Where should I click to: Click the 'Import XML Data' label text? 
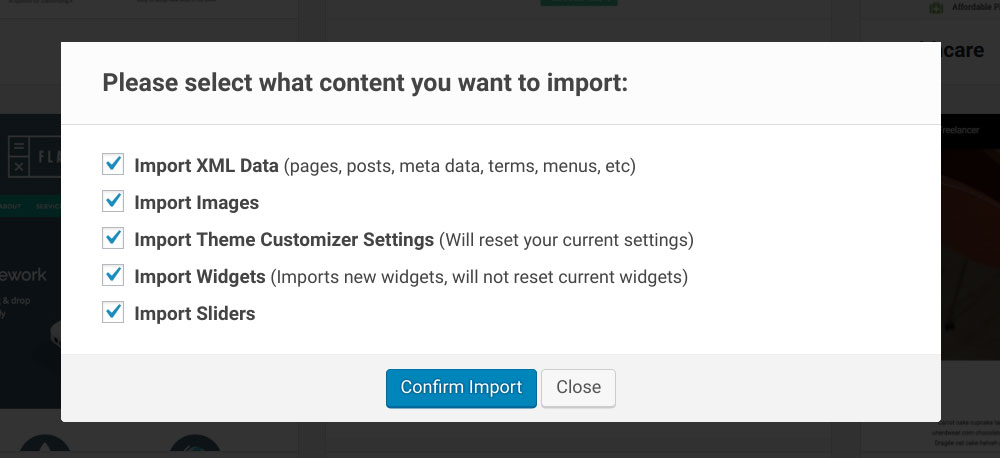(206, 166)
